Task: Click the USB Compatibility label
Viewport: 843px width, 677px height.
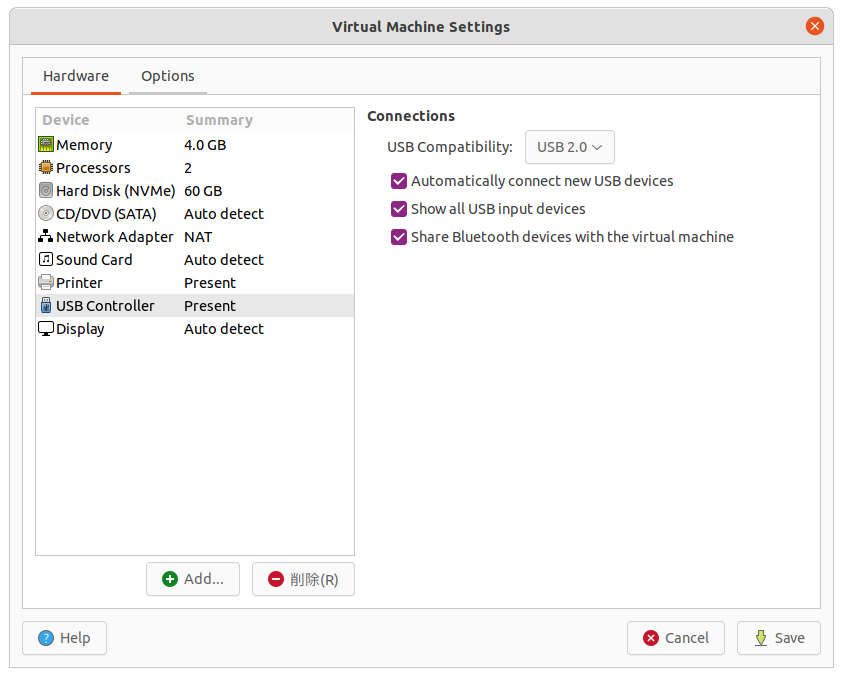Action: tap(450, 147)
